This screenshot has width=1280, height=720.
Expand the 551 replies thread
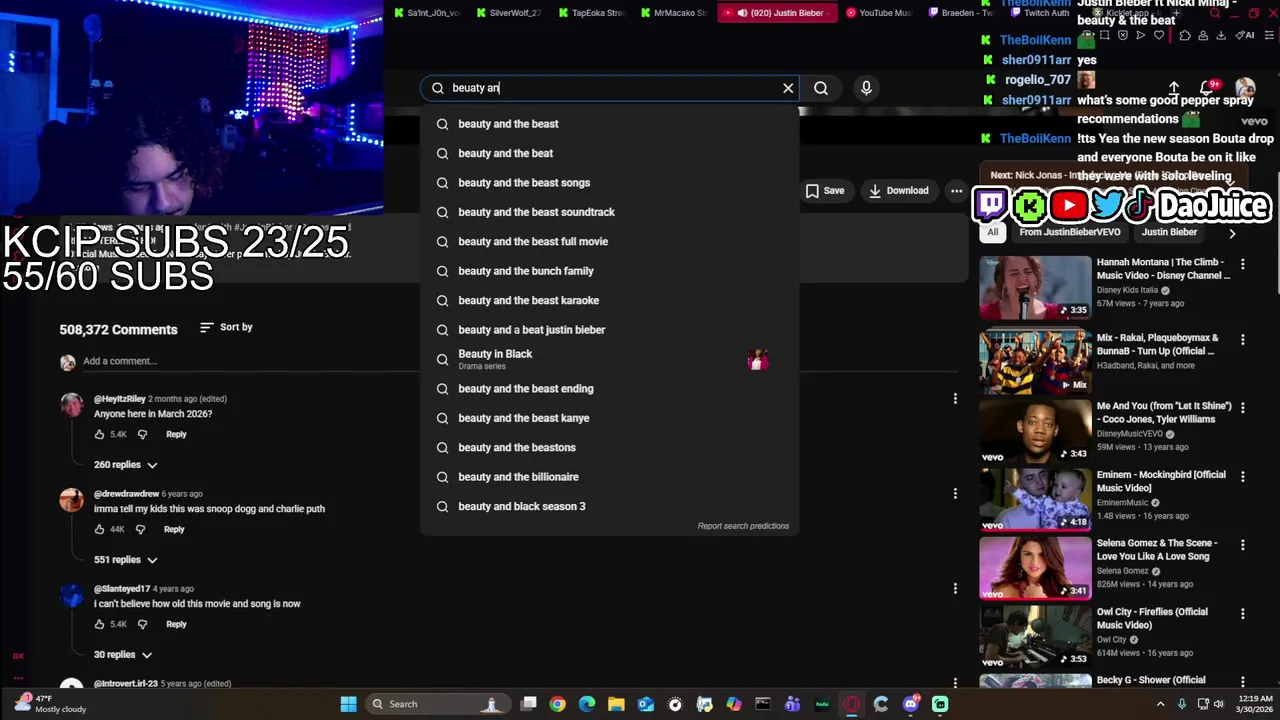coord(126,560)
